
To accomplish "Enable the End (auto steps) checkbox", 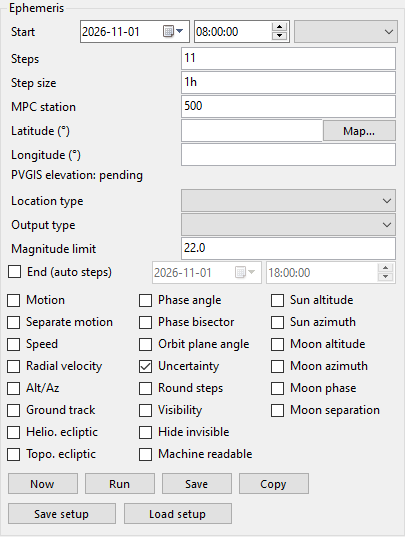I will click(14, 272).
